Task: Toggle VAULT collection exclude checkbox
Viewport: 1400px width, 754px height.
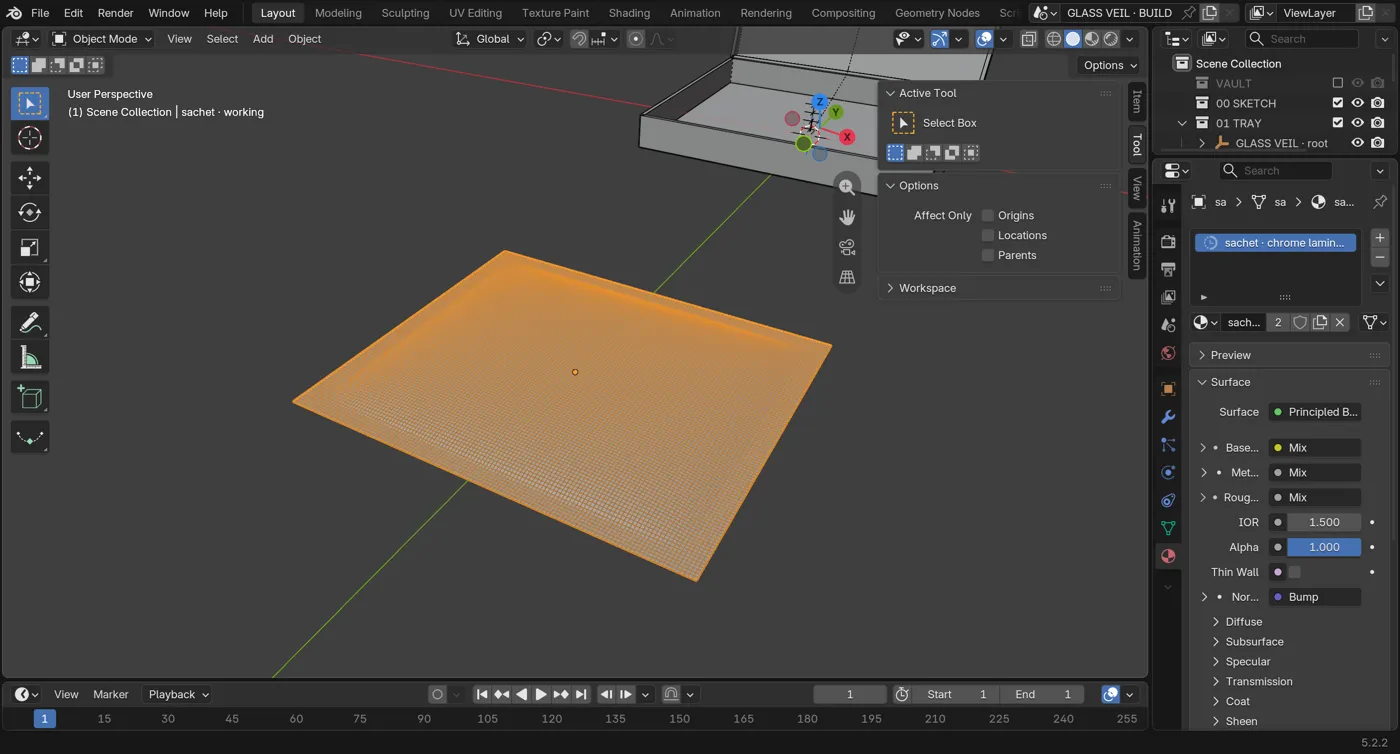Action: (1338, 83)
